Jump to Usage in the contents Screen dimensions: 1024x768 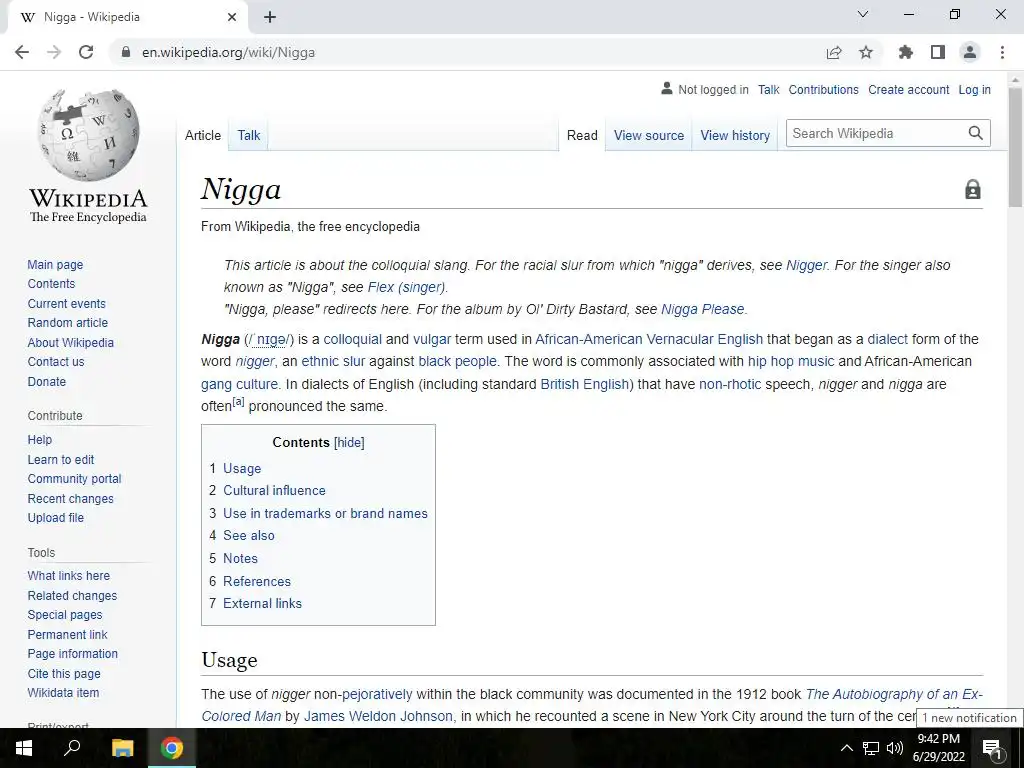click(242, 468)
